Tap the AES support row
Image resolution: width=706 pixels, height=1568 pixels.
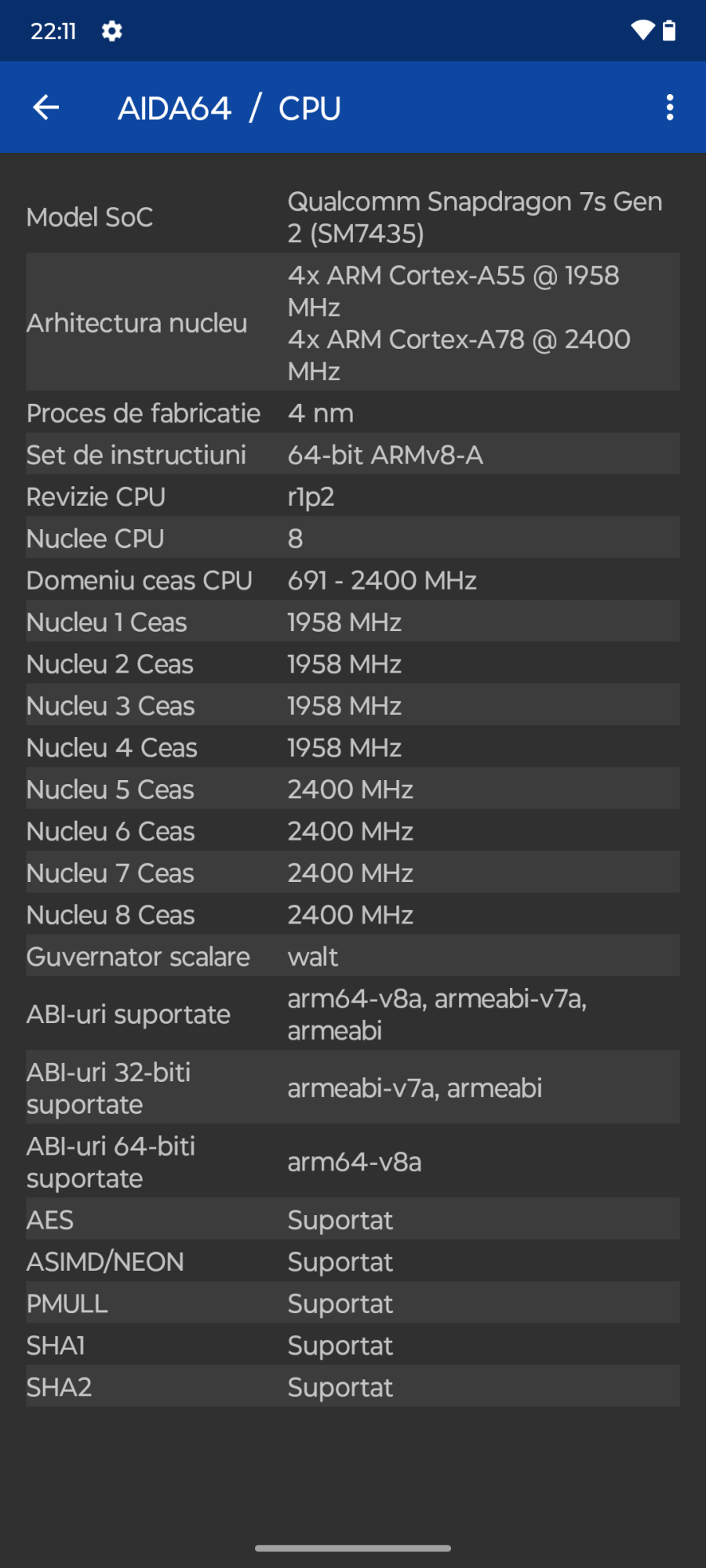click(352, 1220)
